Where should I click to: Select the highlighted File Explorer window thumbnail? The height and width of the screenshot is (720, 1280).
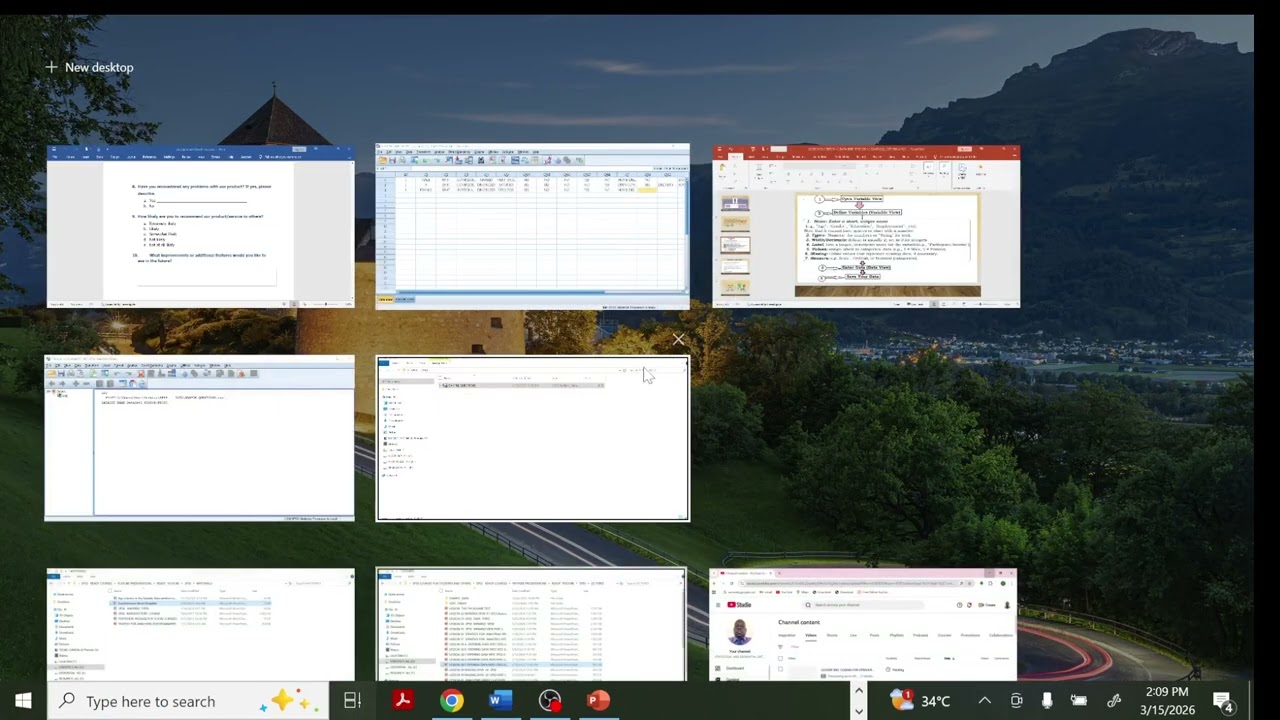pos(532,438)
